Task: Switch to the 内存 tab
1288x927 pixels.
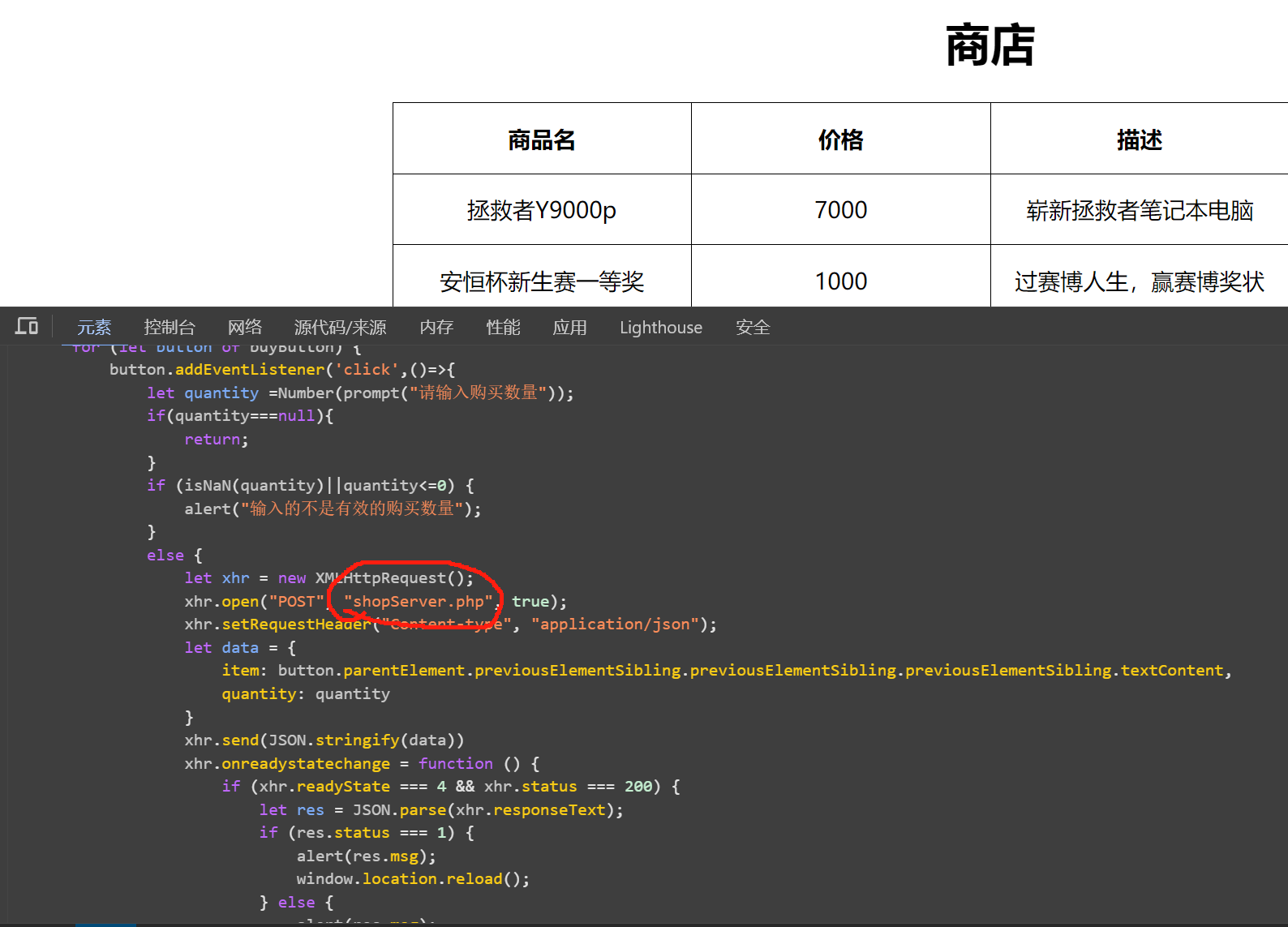Action: [436, 328]
